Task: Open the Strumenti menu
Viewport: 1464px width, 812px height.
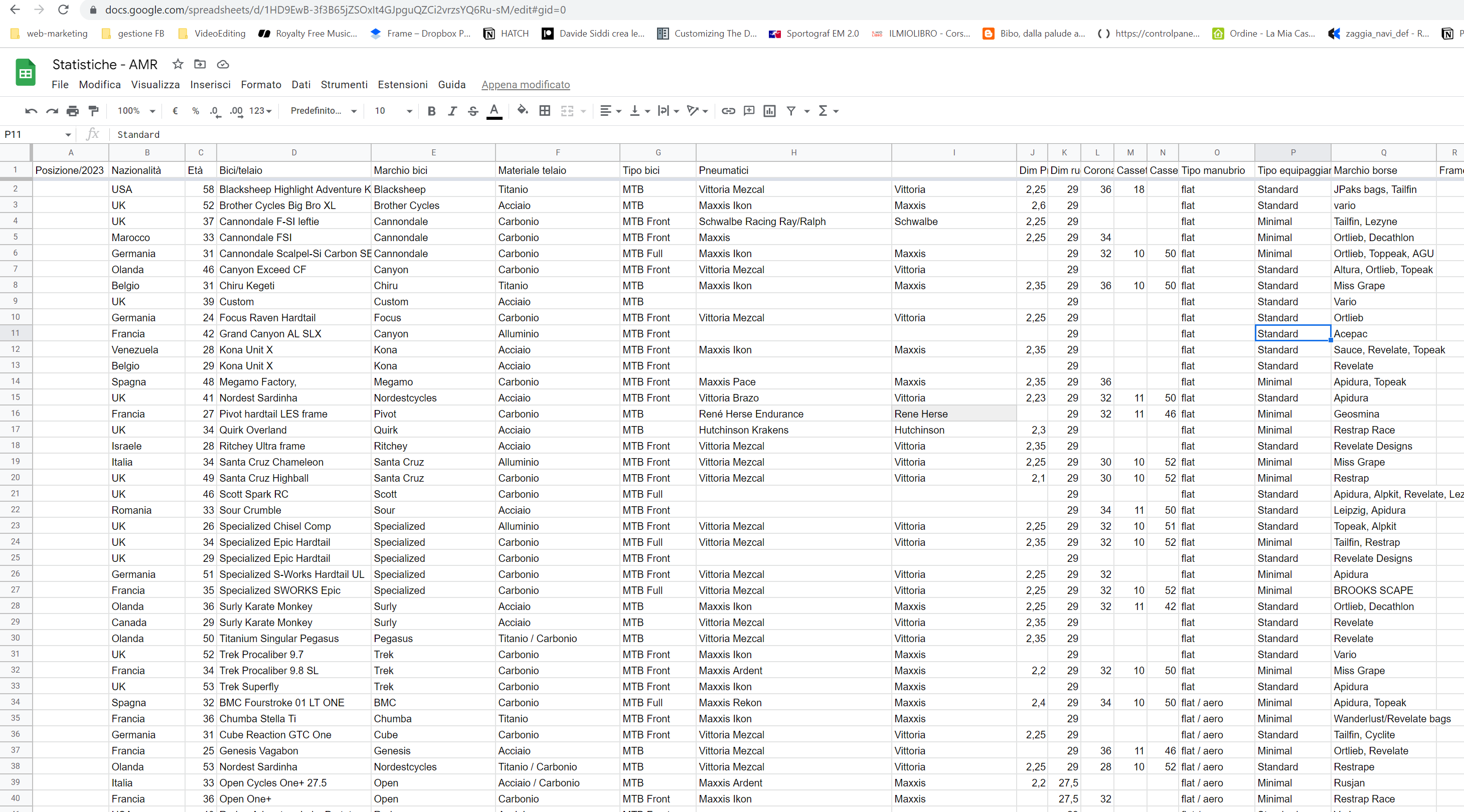Action: (x=344, y=85)
